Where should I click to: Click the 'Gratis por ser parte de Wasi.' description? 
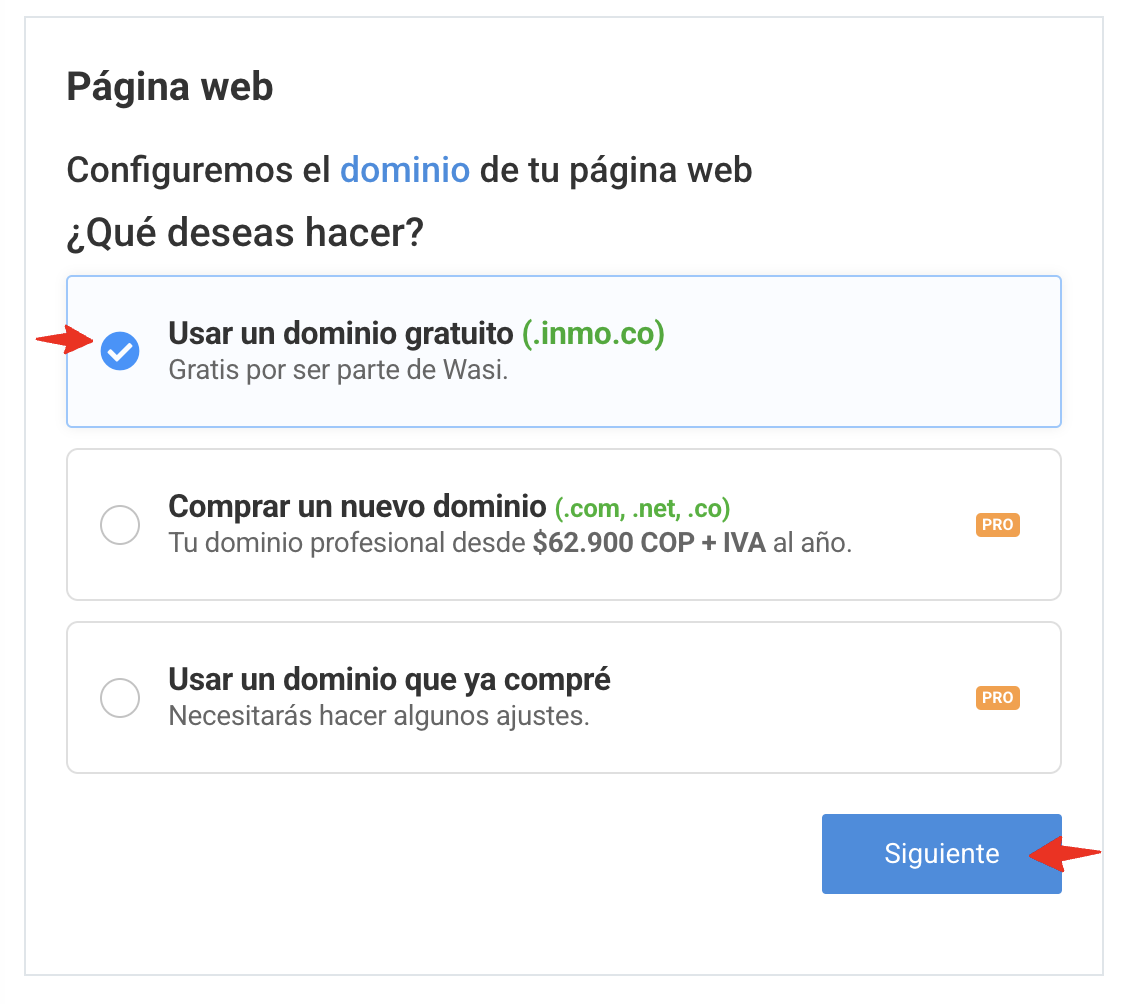click(338, 370)
